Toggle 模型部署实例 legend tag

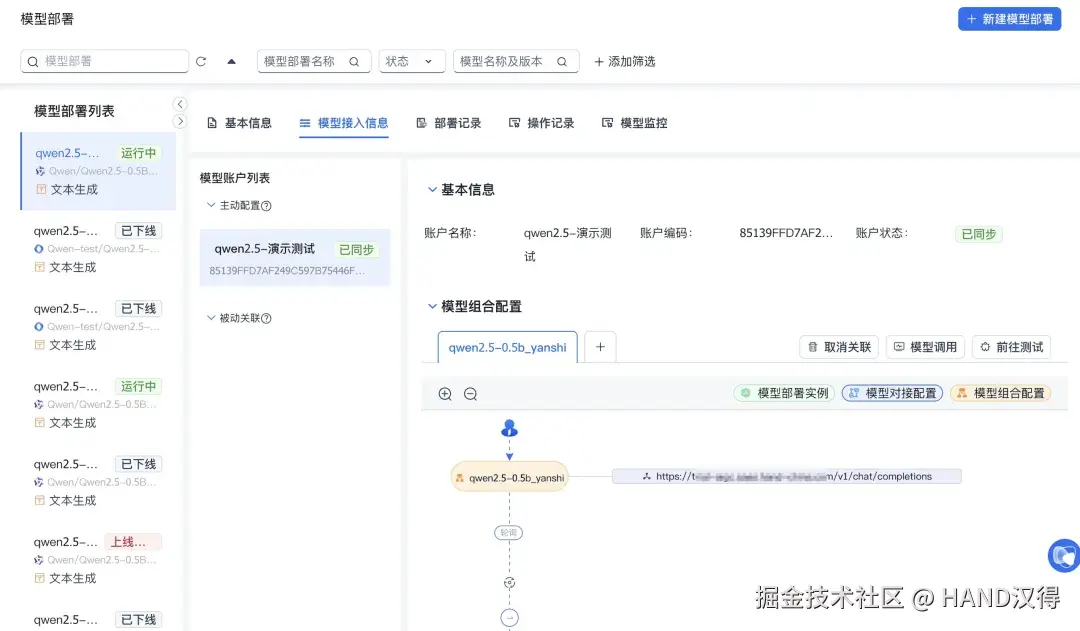[x=785, y=393]
